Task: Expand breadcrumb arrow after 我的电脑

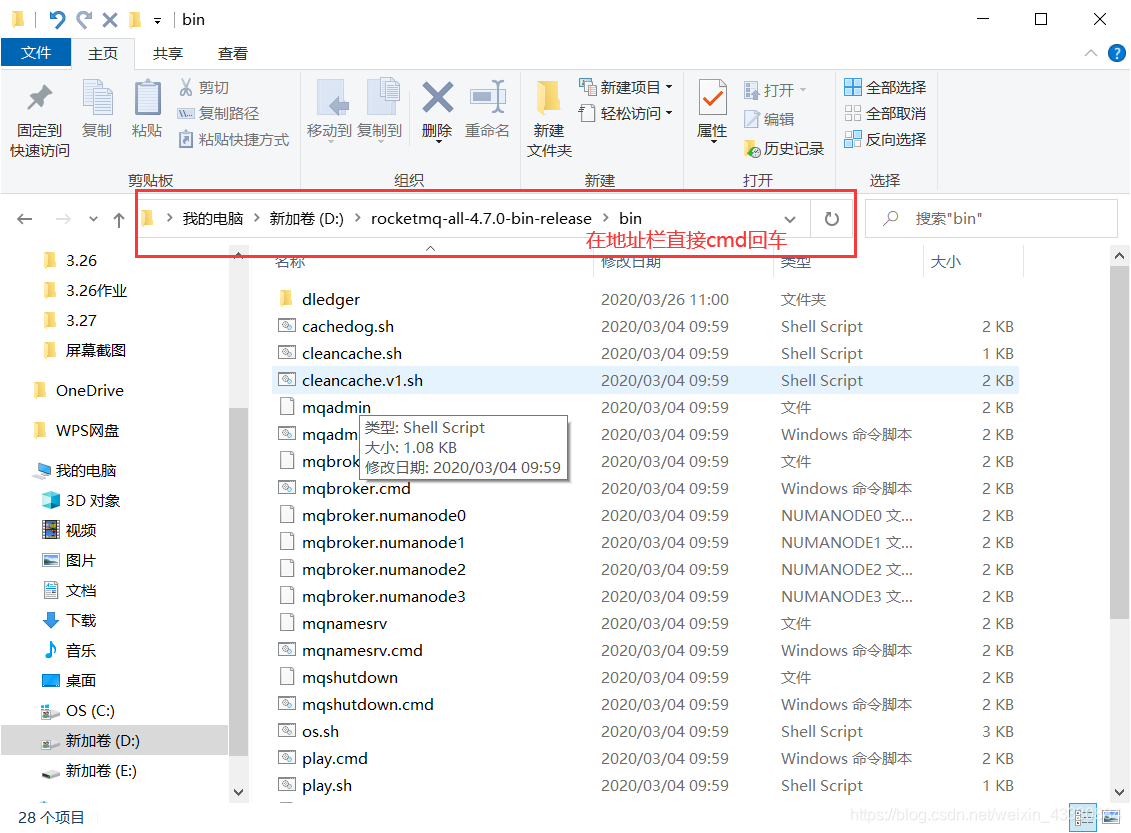Action: pyautogui.click(x=256, y=218)
